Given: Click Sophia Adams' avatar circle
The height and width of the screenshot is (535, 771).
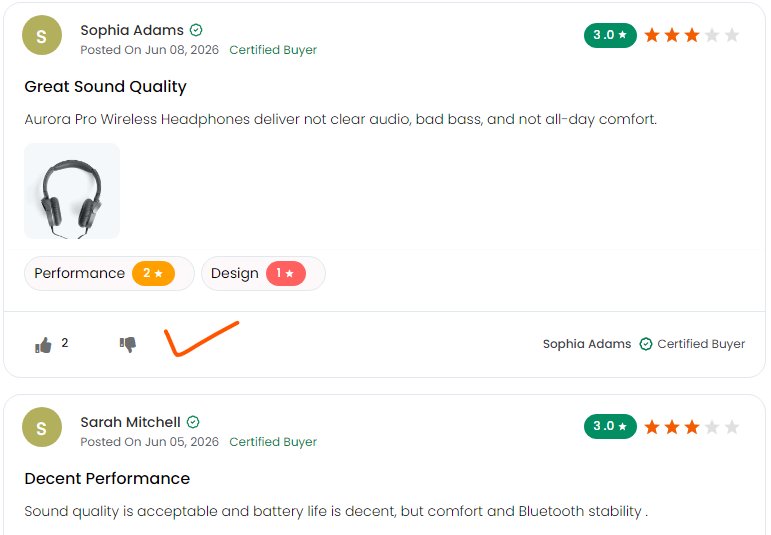Looking at the screenshot, I should click(x=42, y=35).
